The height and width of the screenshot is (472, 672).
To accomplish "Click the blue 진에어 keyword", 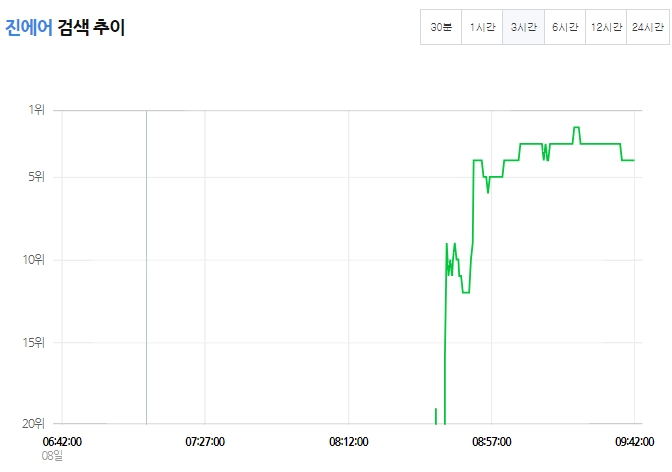I will [x=29, y=28].
